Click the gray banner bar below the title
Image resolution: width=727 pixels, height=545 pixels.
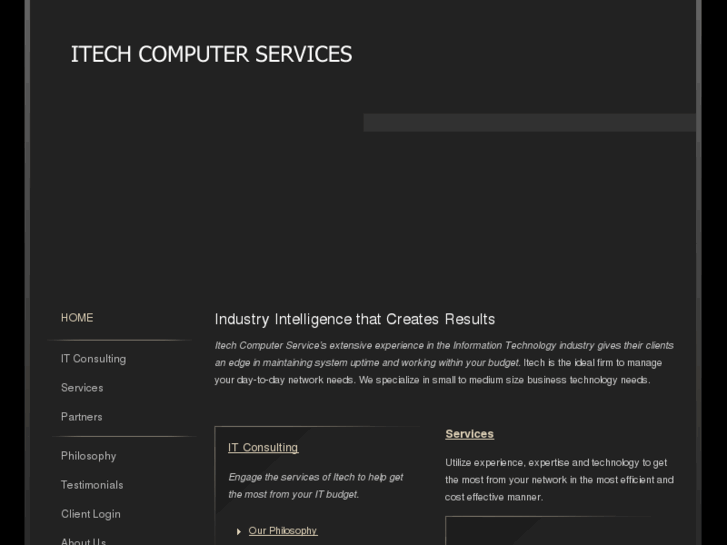[529, 123]
